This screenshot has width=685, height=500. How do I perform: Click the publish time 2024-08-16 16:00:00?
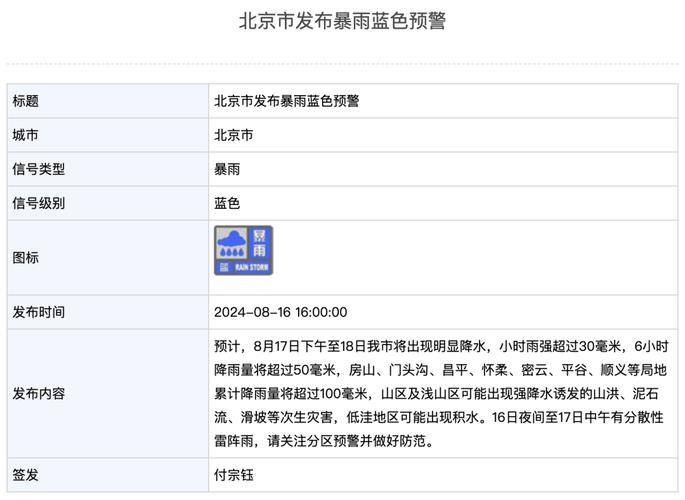point(281,312)
